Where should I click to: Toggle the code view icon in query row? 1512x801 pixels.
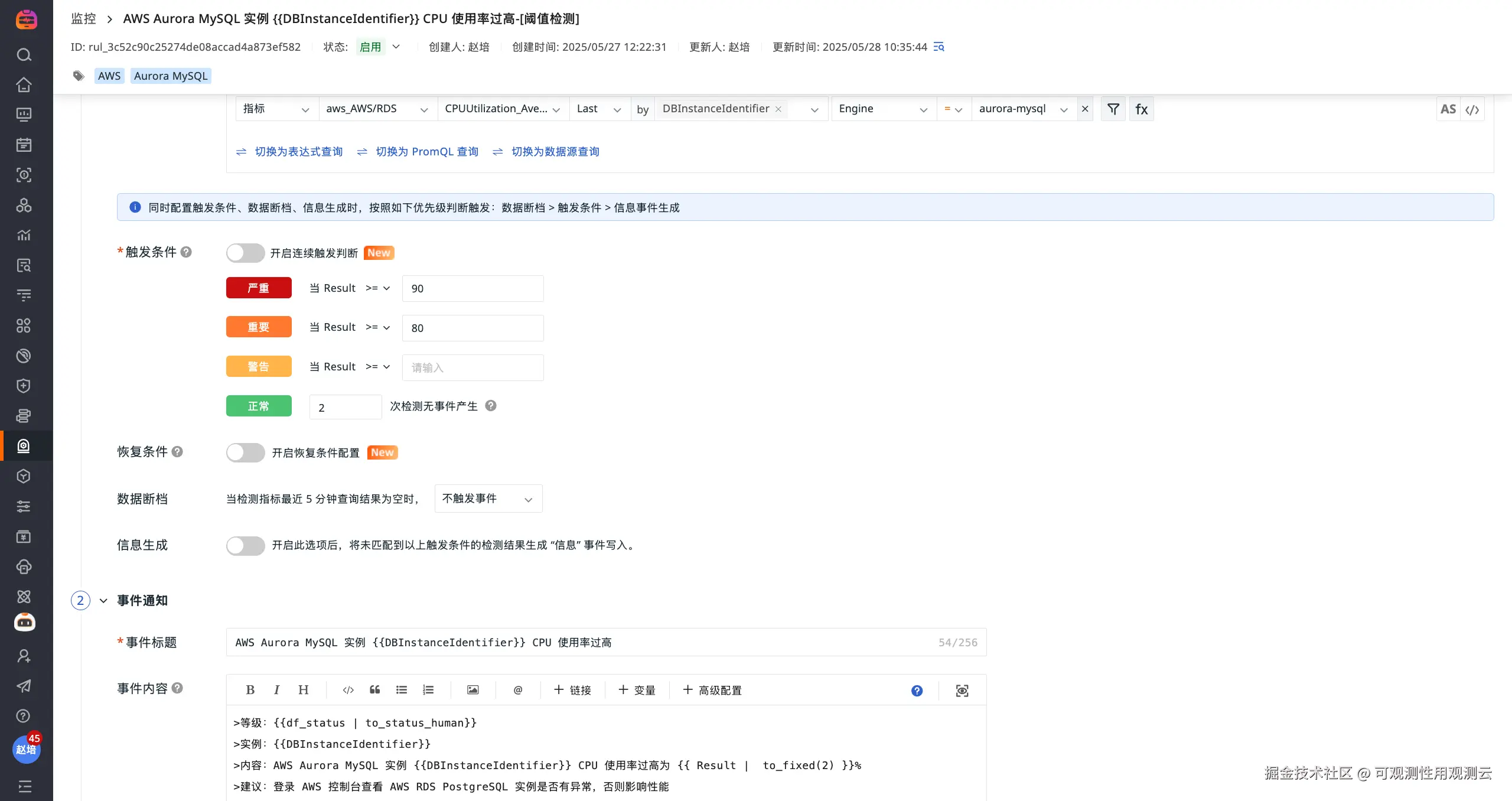click(x=1472, y=109)
